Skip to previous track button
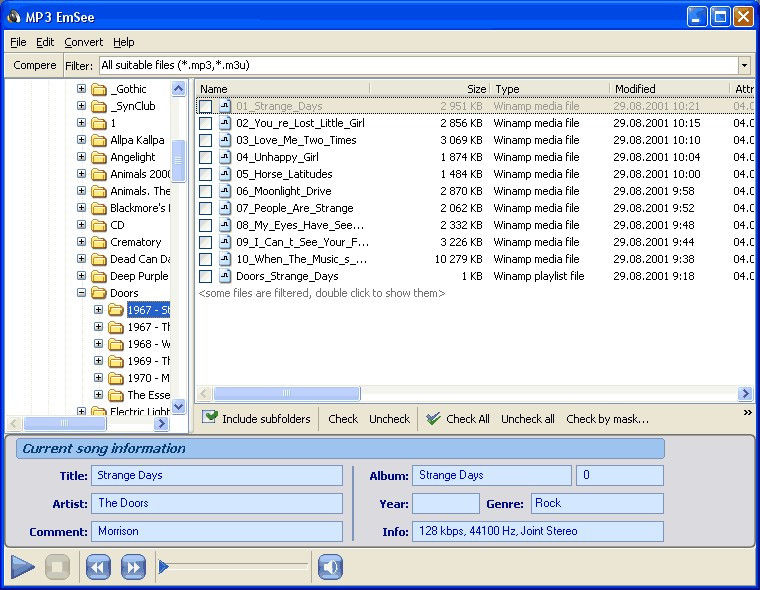 [98, 567]
